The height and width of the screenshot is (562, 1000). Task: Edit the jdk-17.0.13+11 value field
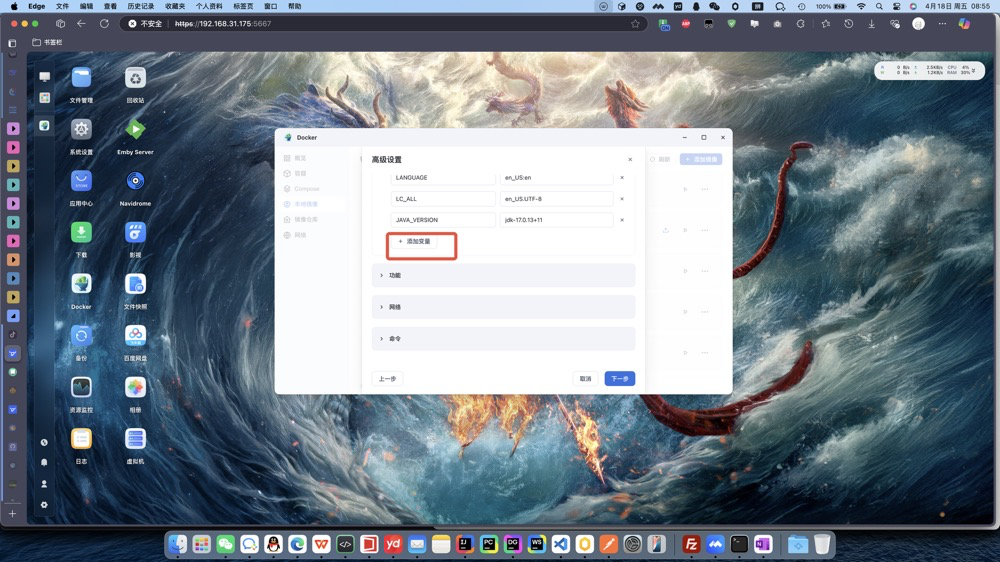coord(556,219)
